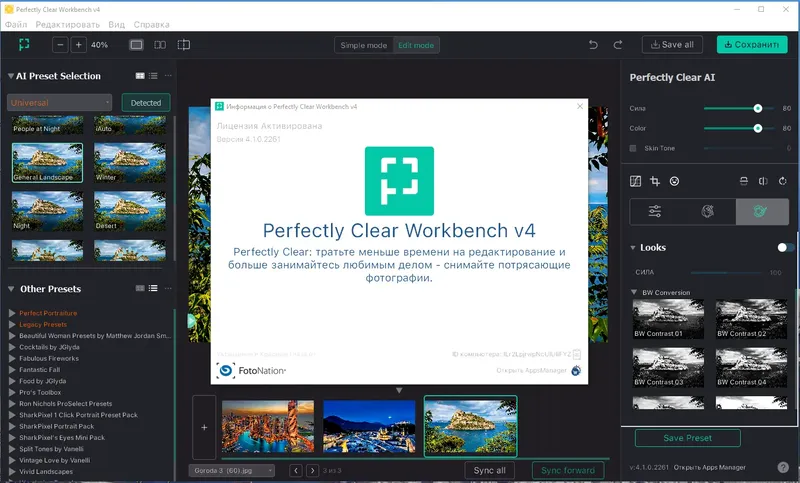Expand Cocktails by JGlyda presets
800x483 pixels.
(12, 347)
